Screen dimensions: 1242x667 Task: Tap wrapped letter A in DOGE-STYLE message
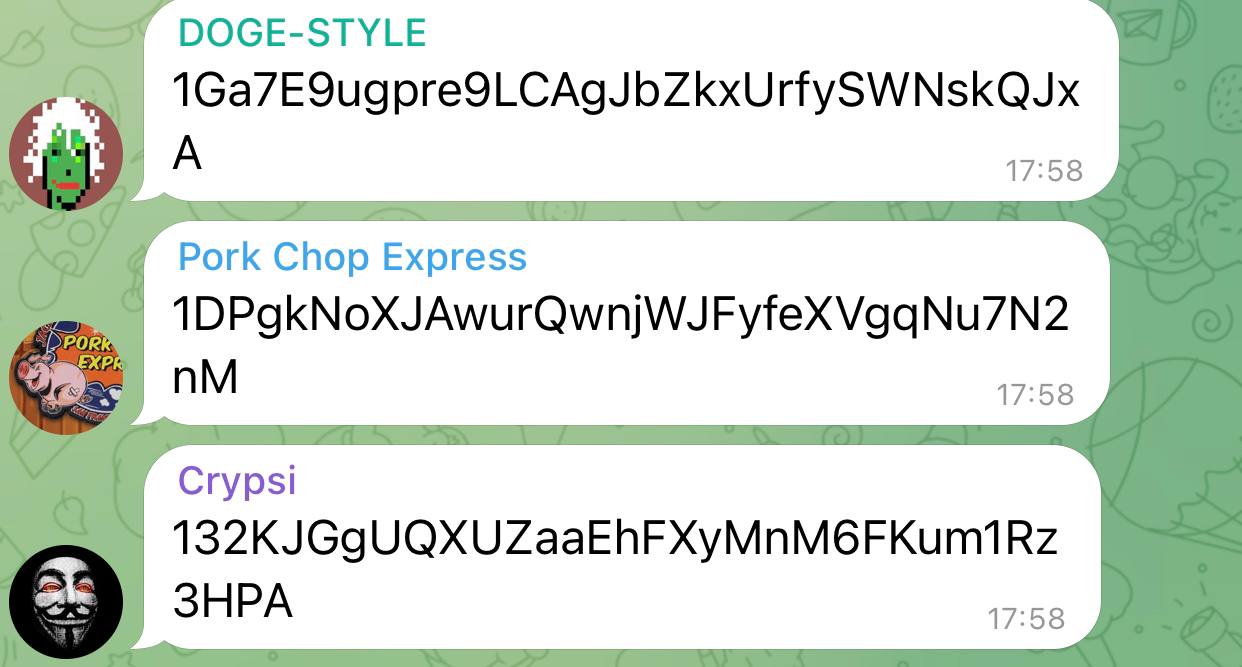(188, 154)
